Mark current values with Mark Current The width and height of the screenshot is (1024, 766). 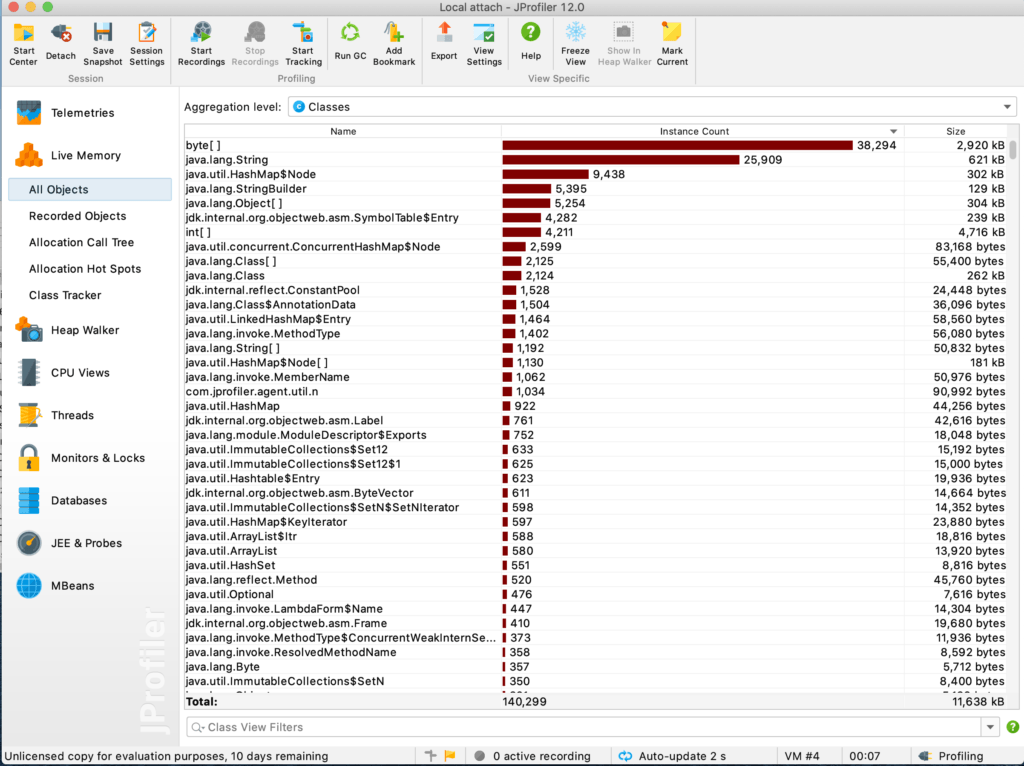click(x=672, y=40)
